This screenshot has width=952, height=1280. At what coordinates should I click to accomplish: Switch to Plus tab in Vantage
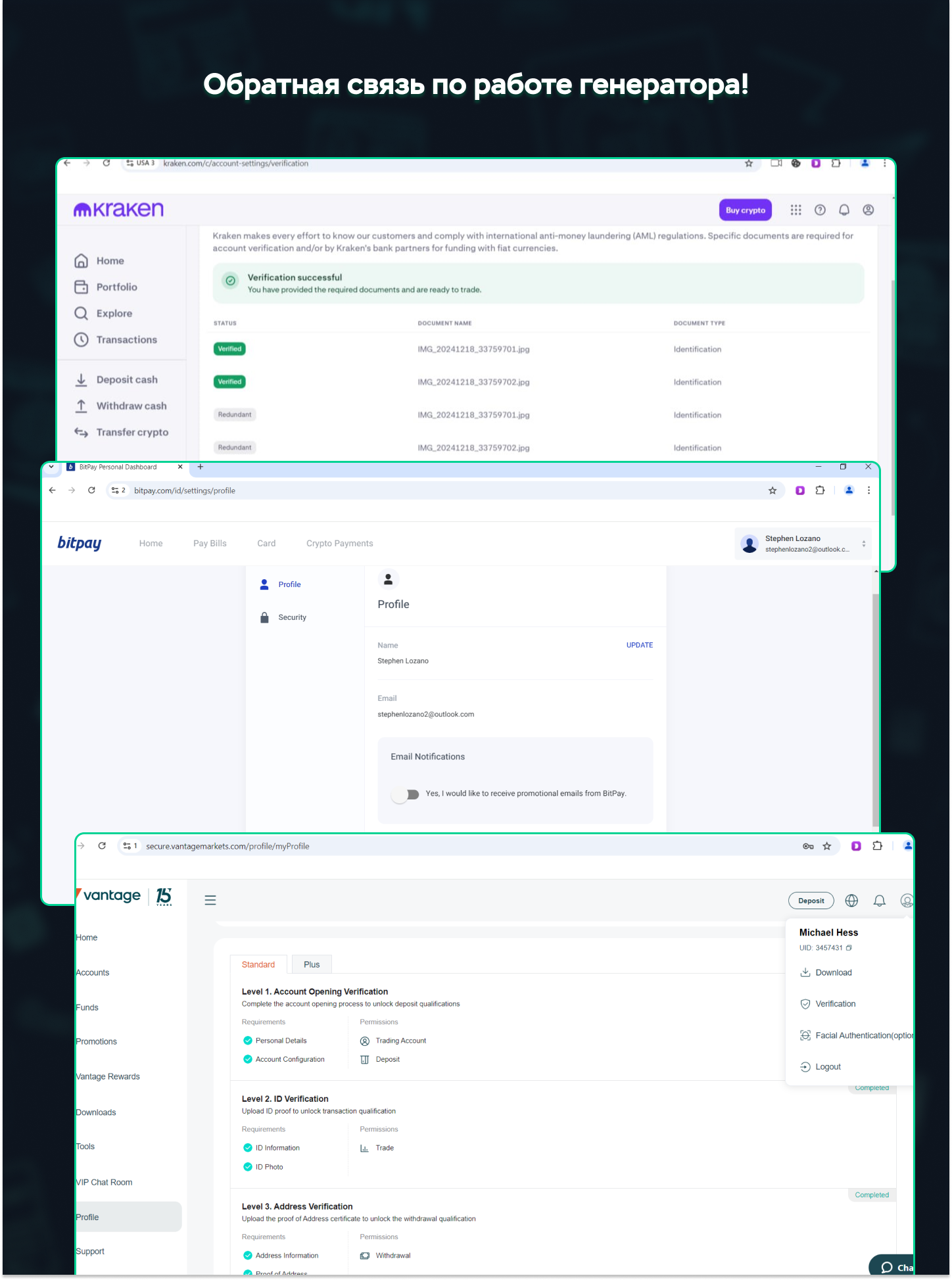[x=312, y=964]
